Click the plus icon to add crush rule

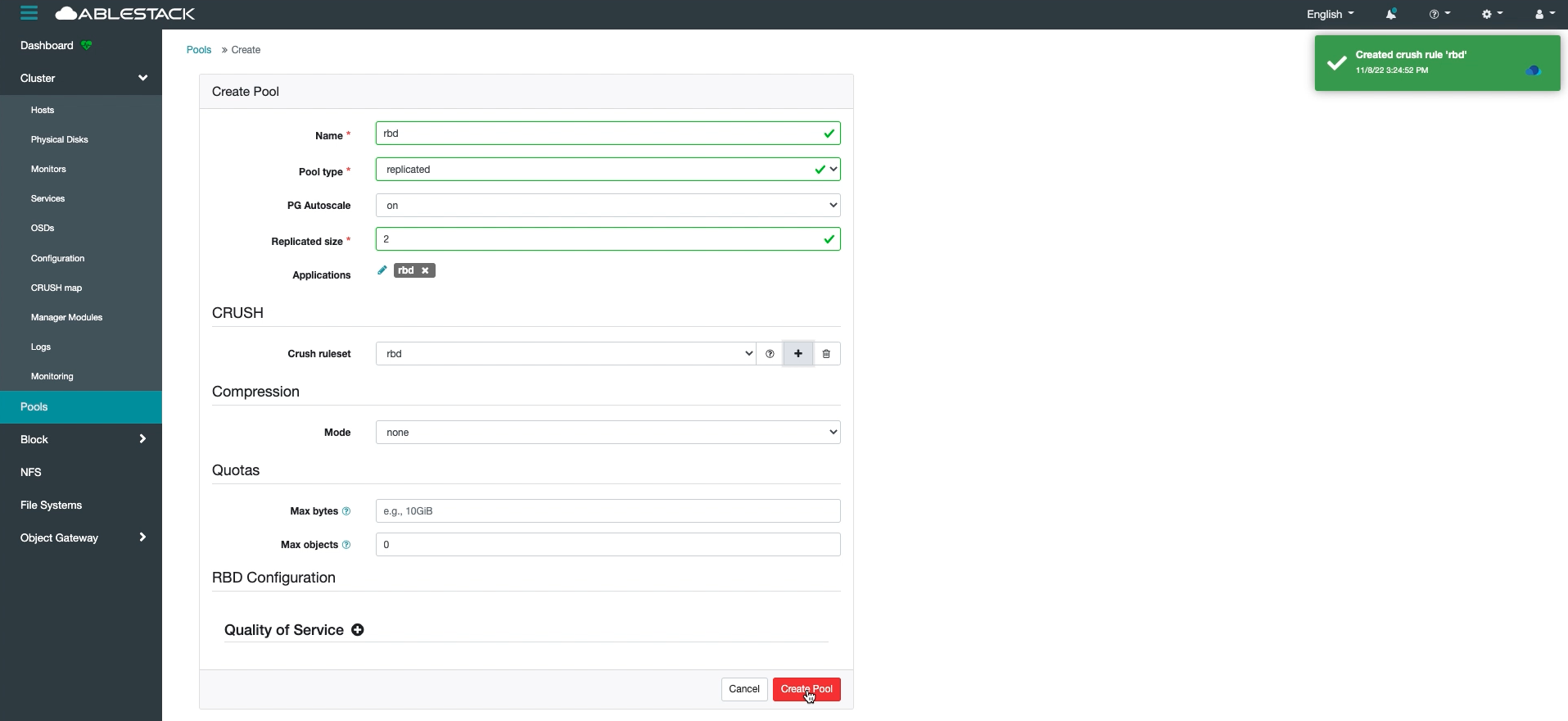pos(798,354)
